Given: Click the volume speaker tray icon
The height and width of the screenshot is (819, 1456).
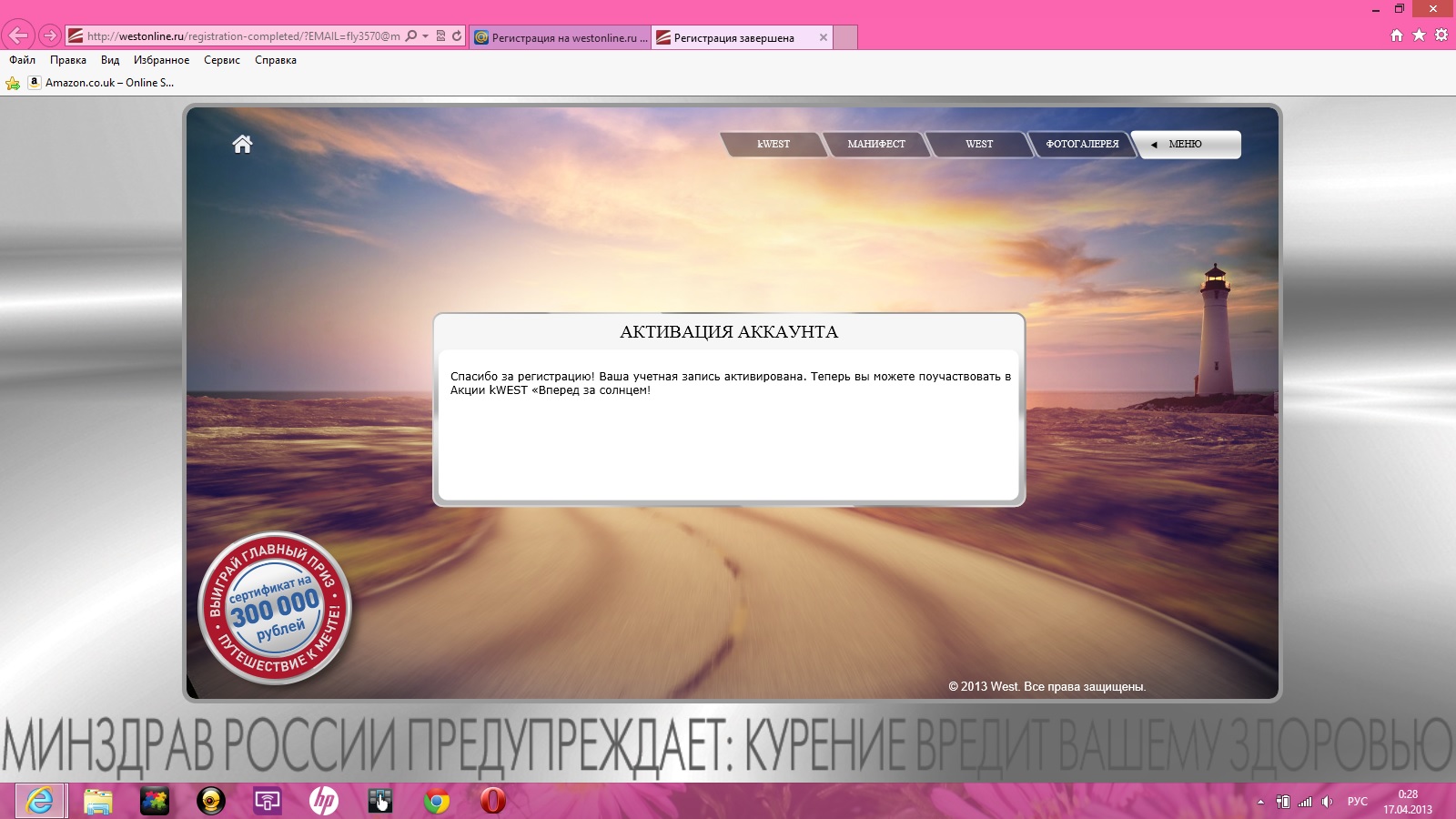Looking at the screenshot, I should 1327,802.
